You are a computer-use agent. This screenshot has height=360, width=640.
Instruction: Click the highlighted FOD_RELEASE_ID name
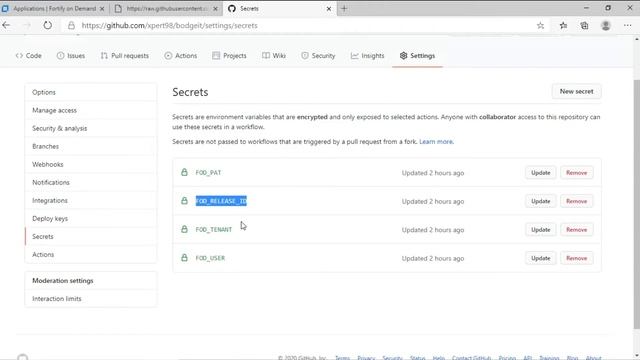coord(221,201)
